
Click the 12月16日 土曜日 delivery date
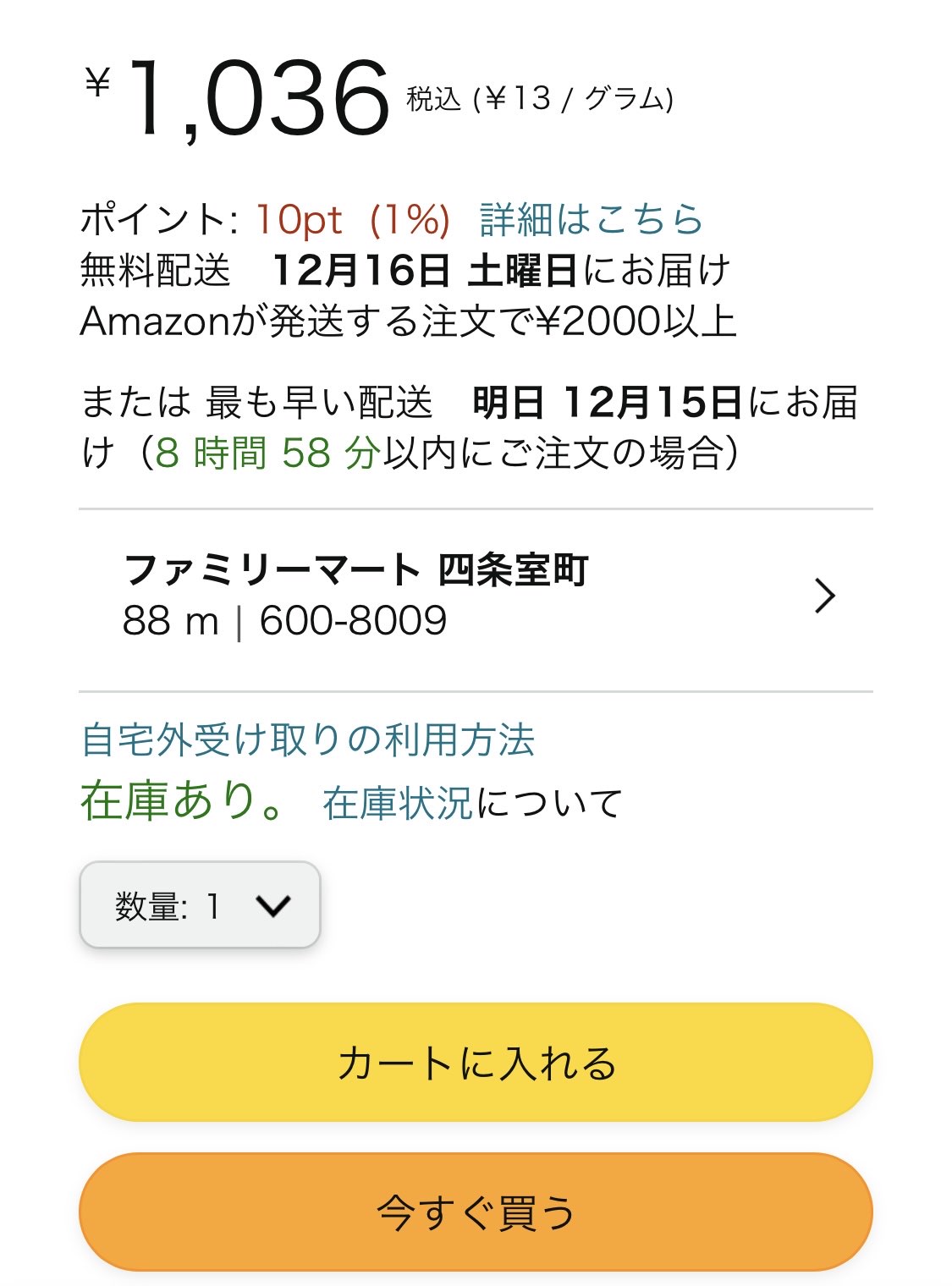coord(425,271)
